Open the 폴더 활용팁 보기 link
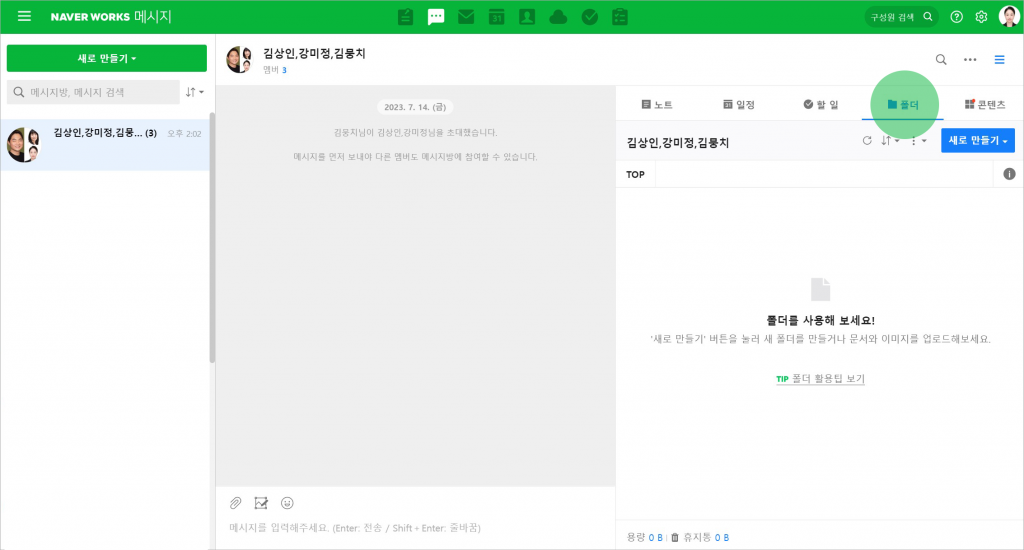The width and height of the screenshot is (1024, 550). click(x=820, y=378)
